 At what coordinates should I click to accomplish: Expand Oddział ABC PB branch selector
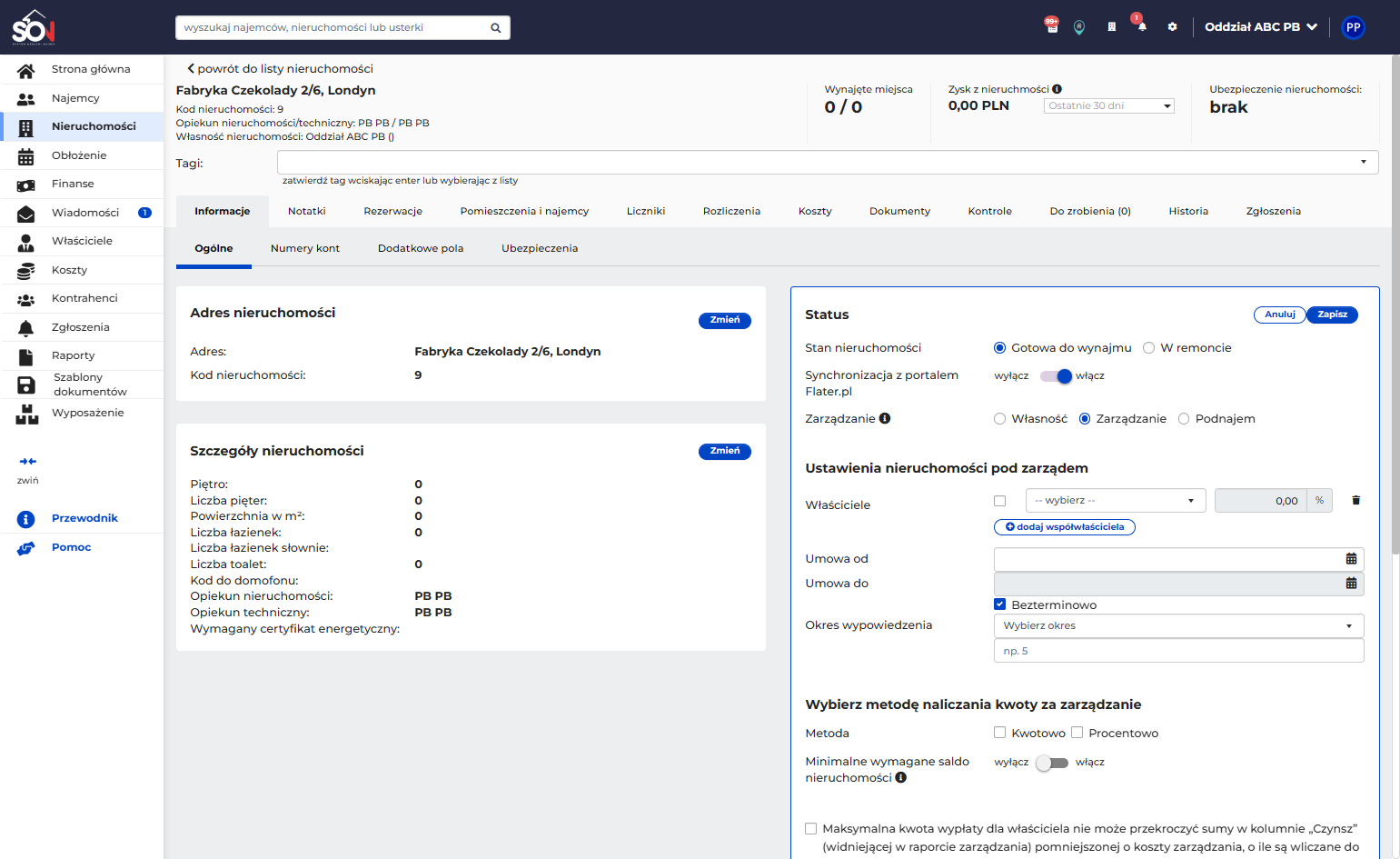coord(1261,27)
